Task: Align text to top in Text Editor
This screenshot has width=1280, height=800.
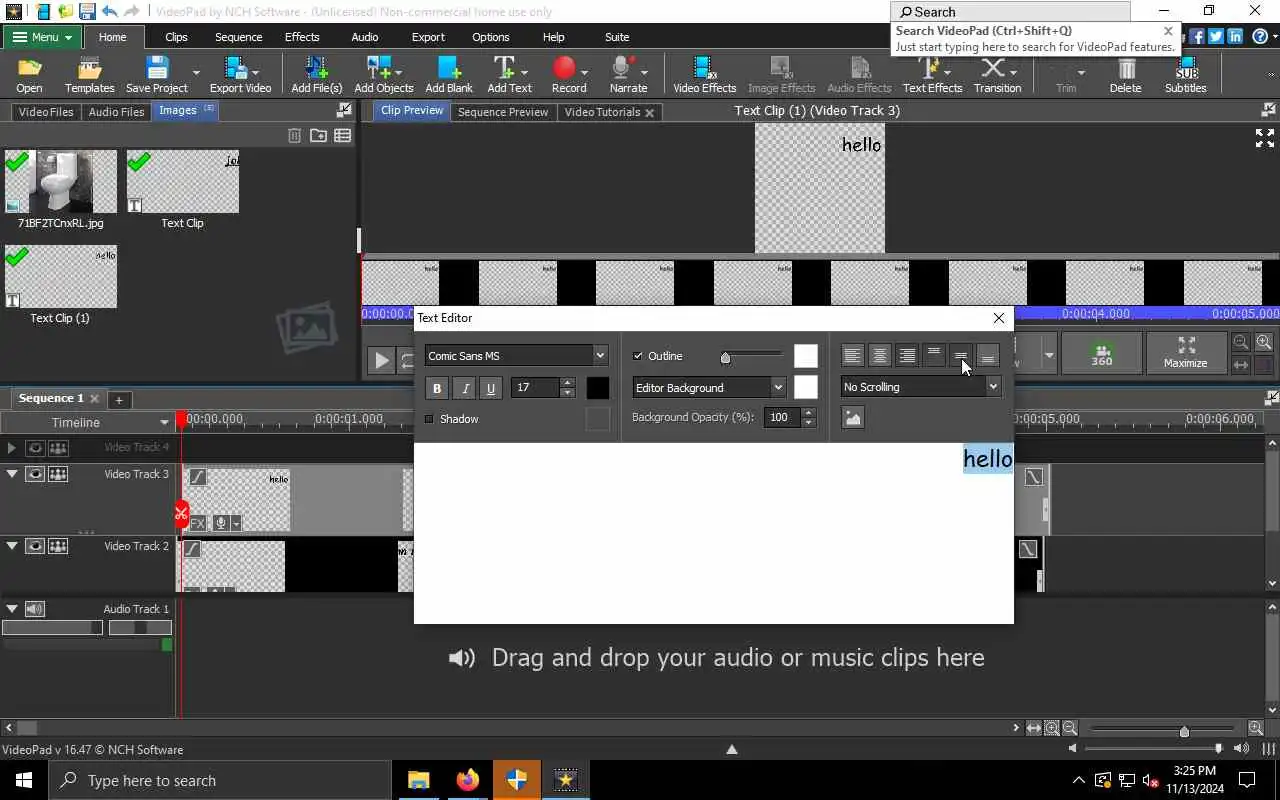Action: 933,355
